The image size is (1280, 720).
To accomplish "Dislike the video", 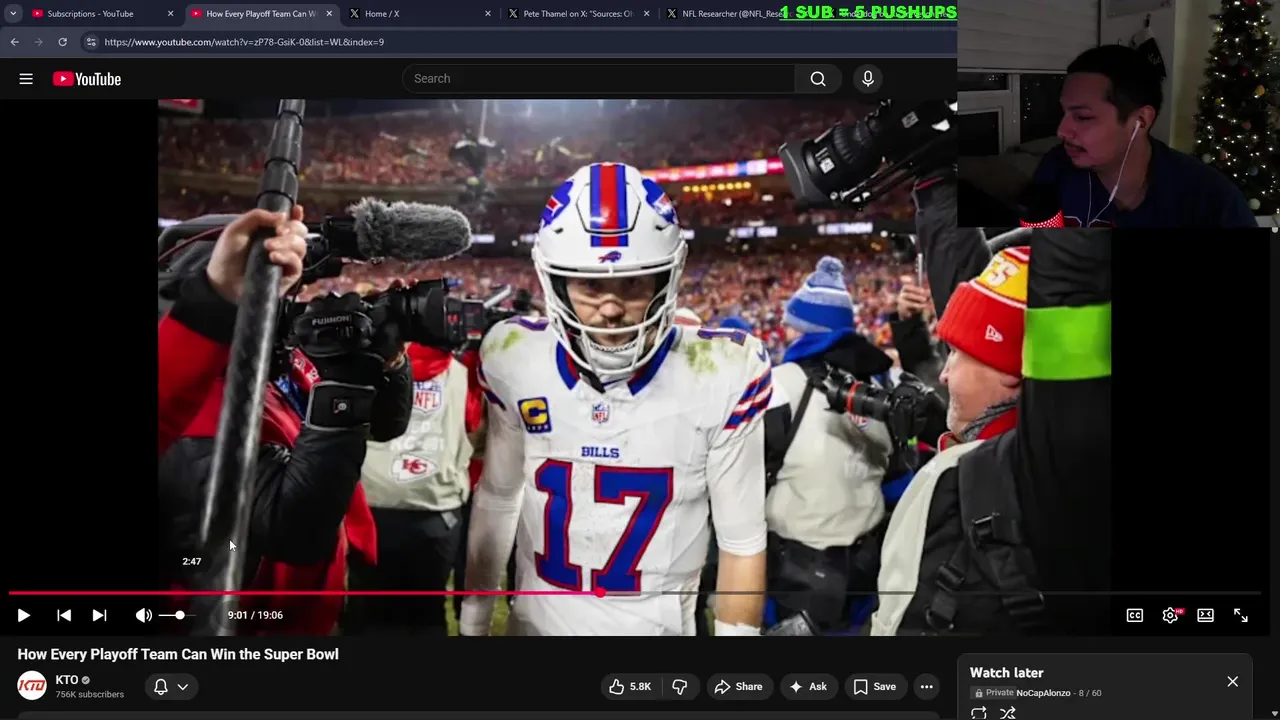I will point(680,687).
